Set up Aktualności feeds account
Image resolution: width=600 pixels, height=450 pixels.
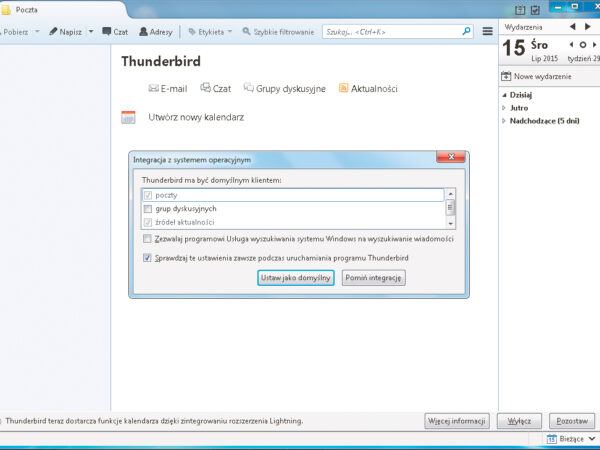[x=368, y=89]
